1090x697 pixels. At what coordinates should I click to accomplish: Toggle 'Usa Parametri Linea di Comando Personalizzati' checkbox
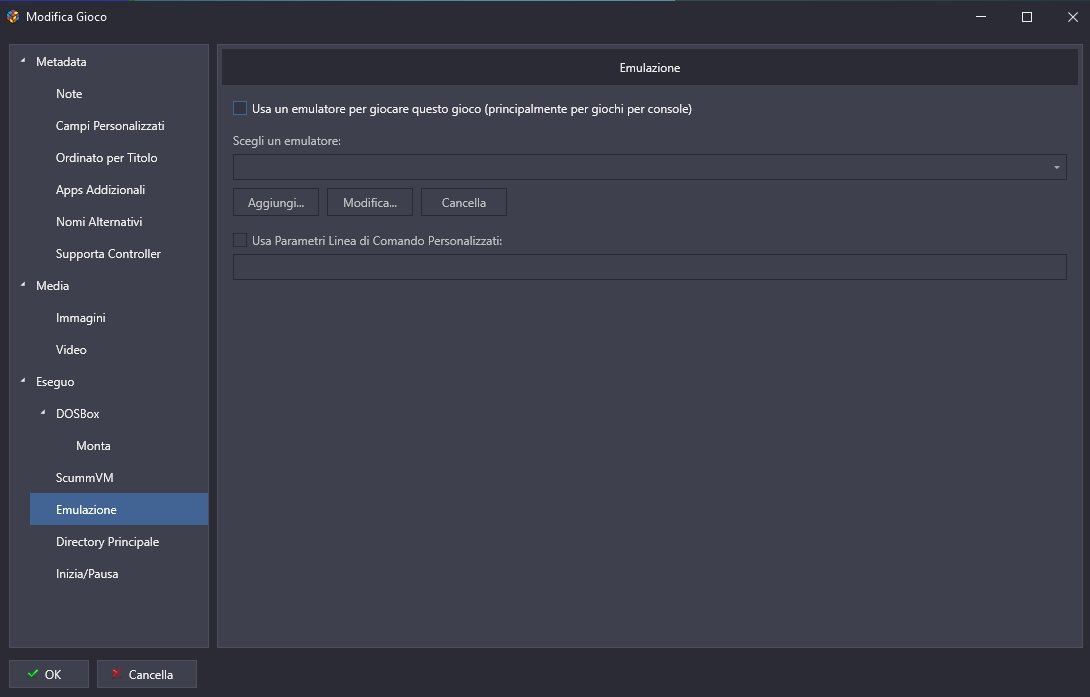pyautogui.click(x=240, y=240)
